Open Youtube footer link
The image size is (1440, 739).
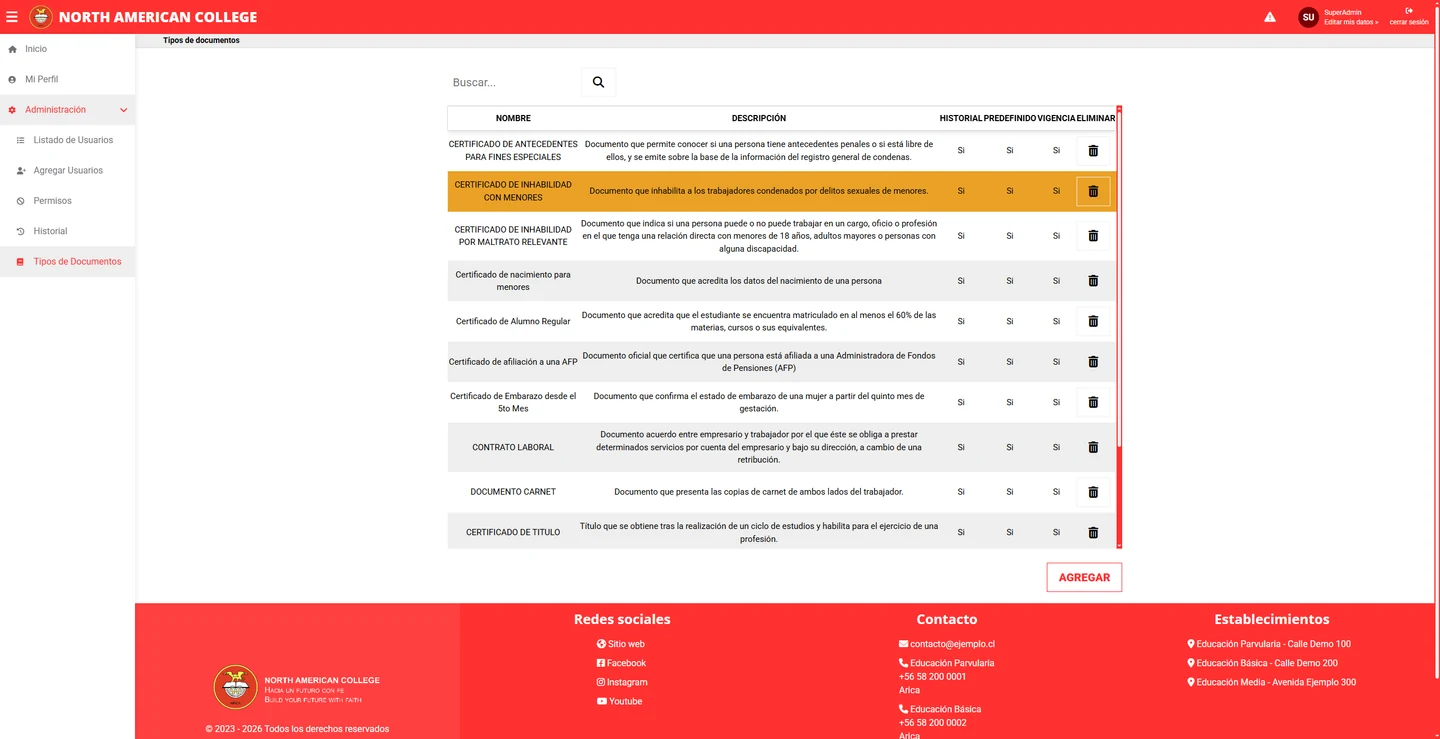(x=620, y=701)
